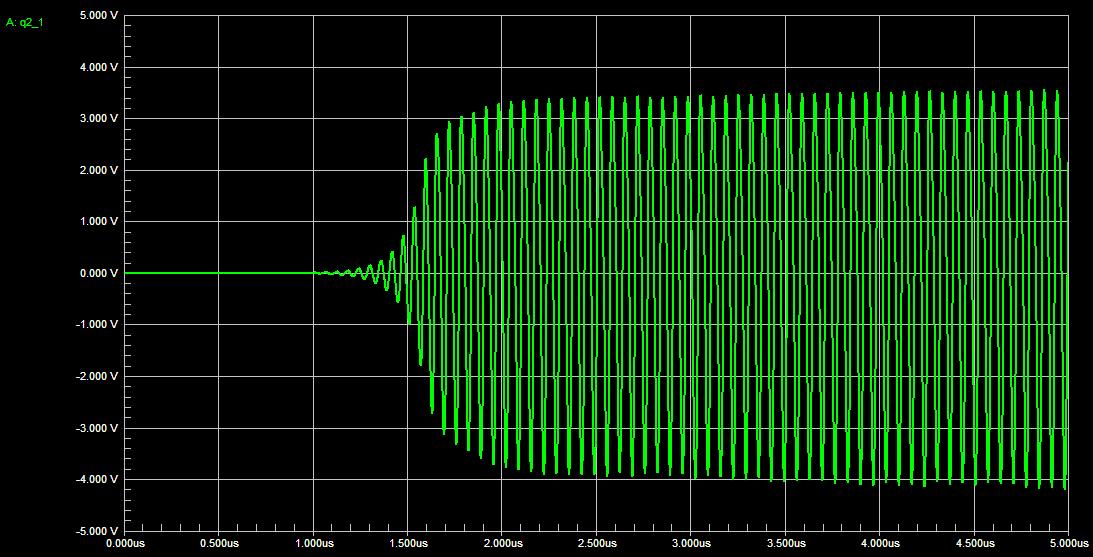Click the 5.000 V y-axis label

coord(99,16)
